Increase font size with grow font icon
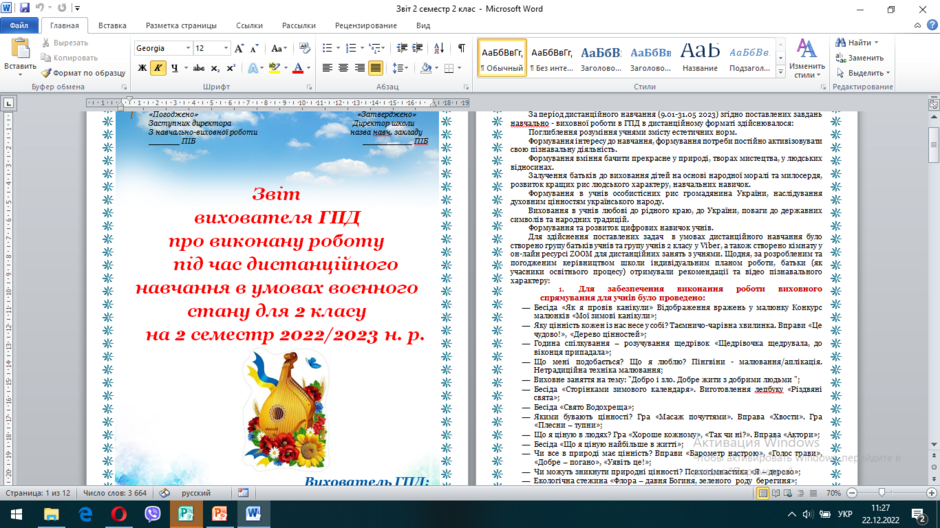 tap(239, 49)
